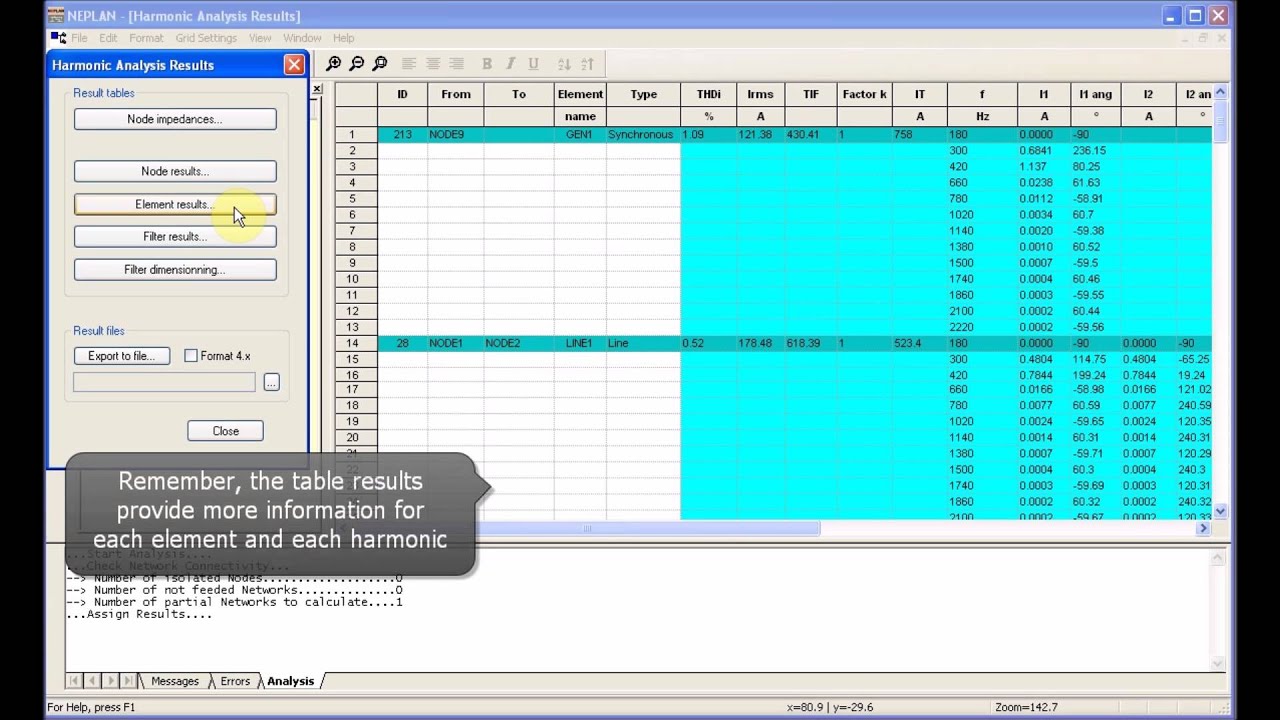Image resolution: width=1280 pixels, height=720 pixels.
Task: Click the table's scroll down arrow
Action: tap(1220, 511)
